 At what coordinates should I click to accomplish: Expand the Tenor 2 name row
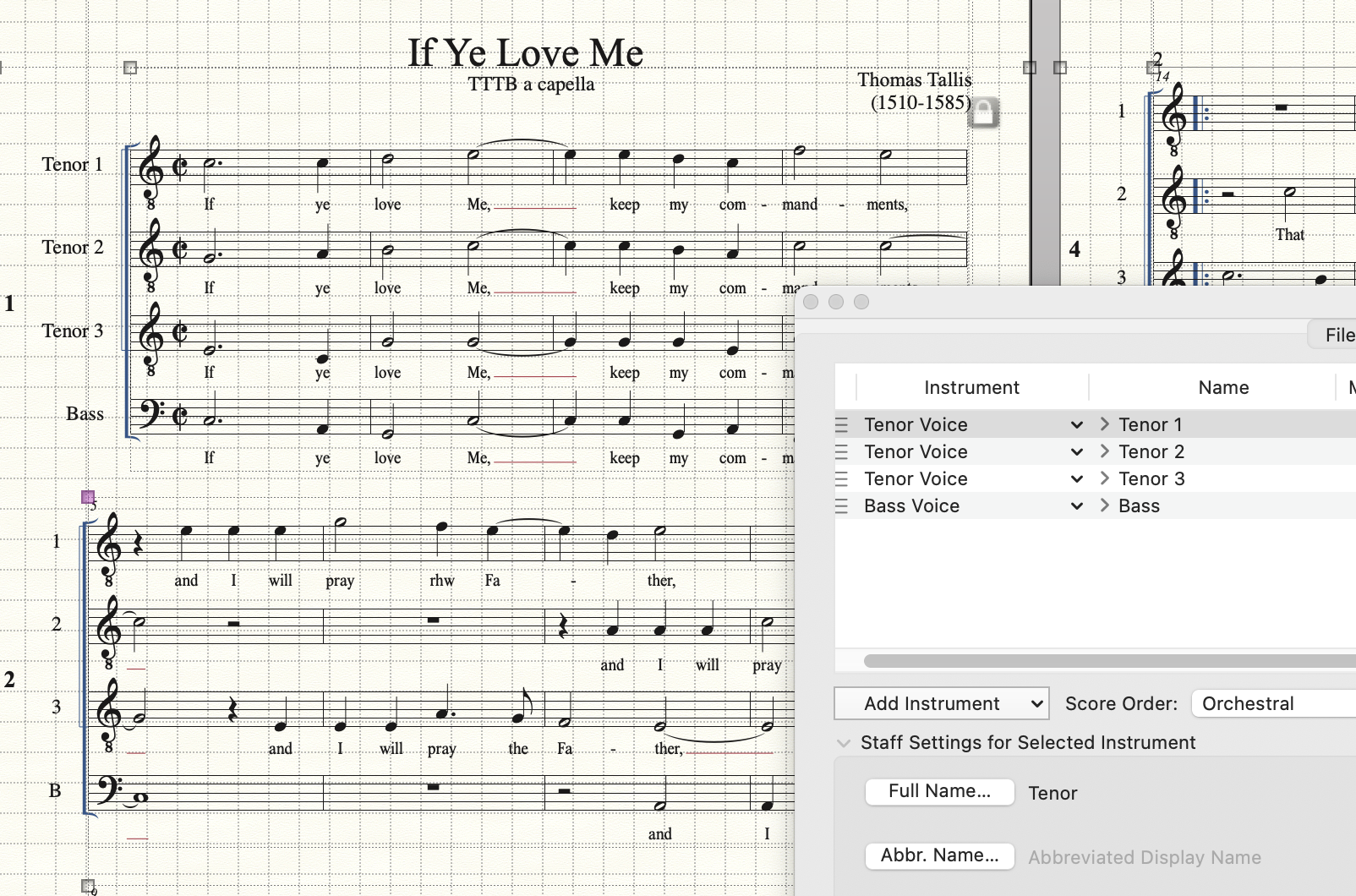[x=1104, y=451]
